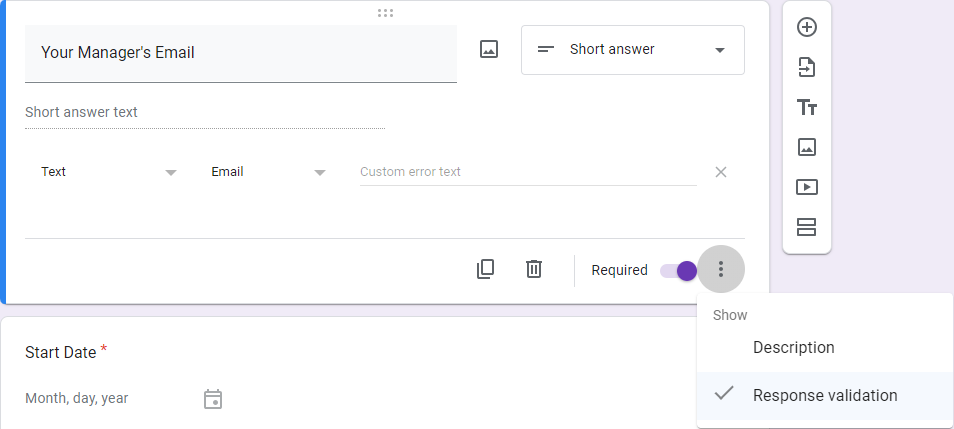954x429 pixels.
Task: Add an image to the question title
Action: [x=489, y=49]
